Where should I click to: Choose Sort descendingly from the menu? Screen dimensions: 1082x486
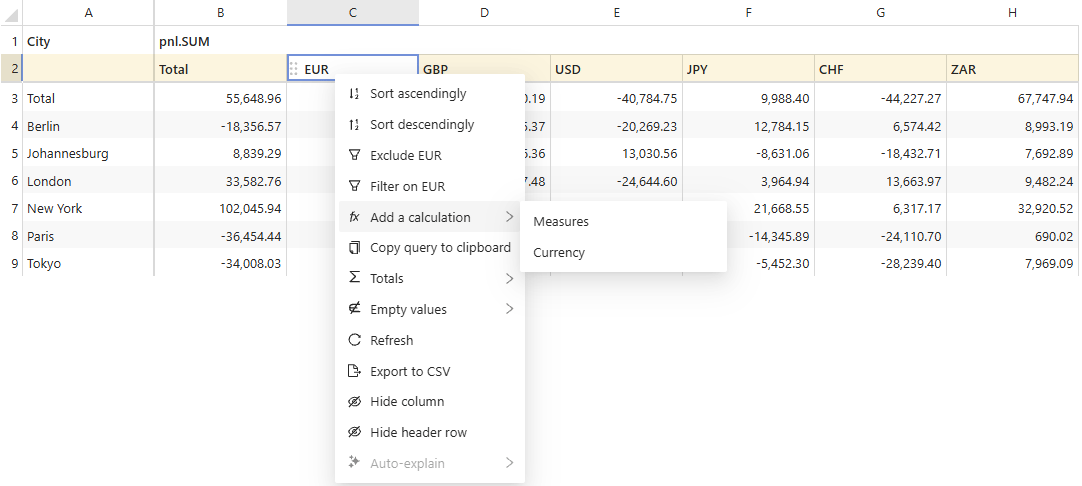point(430,125)
